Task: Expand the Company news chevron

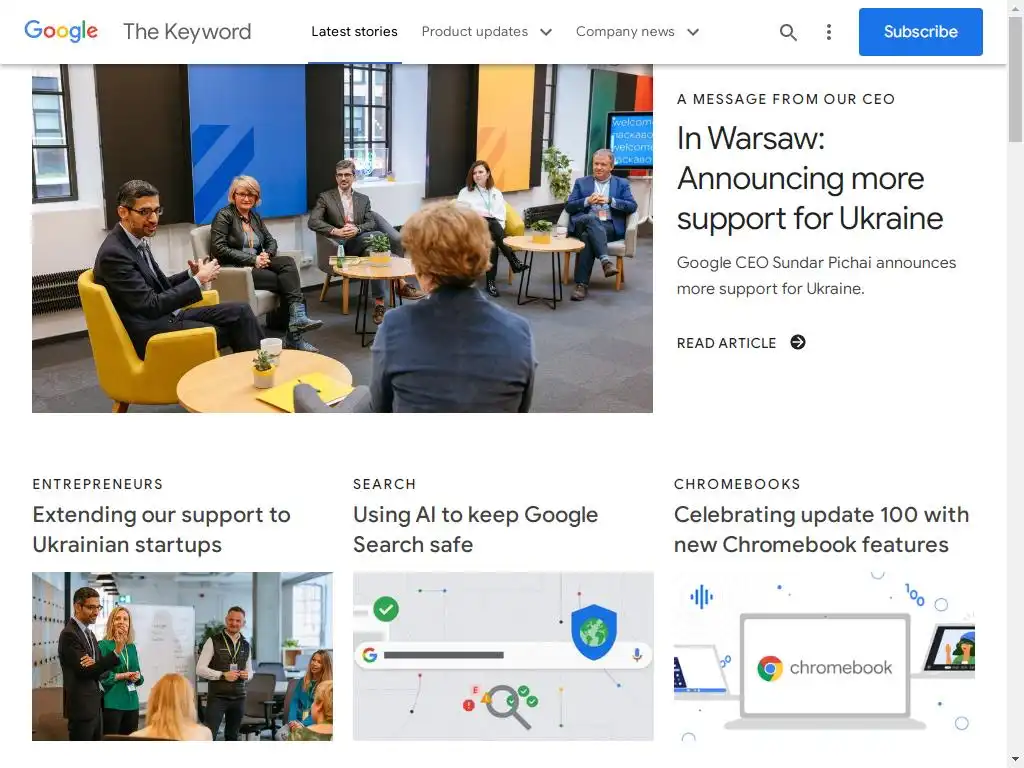Action: pyautogui.click(x=693, y=32)
